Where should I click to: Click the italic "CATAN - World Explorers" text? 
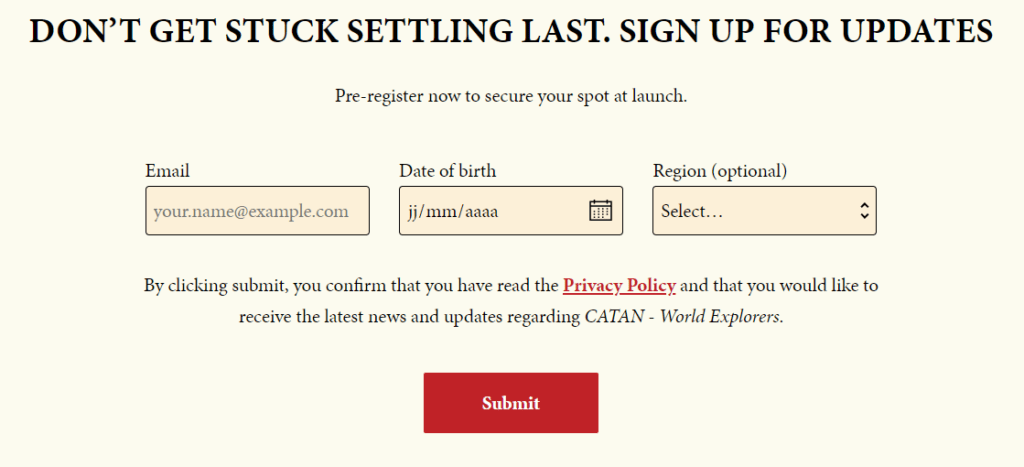682,317
